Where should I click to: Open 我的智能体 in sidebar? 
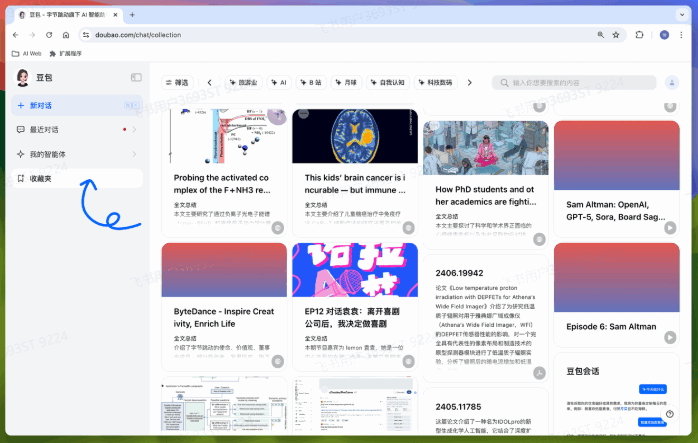[x=77, y=154]
